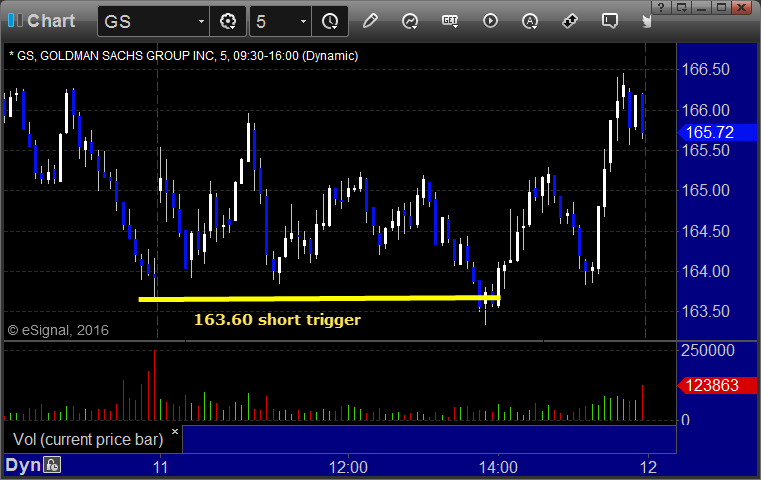Screen dimensions: 761x480
Task: Open the chat comment bubble icon
Action: point(610,21)
